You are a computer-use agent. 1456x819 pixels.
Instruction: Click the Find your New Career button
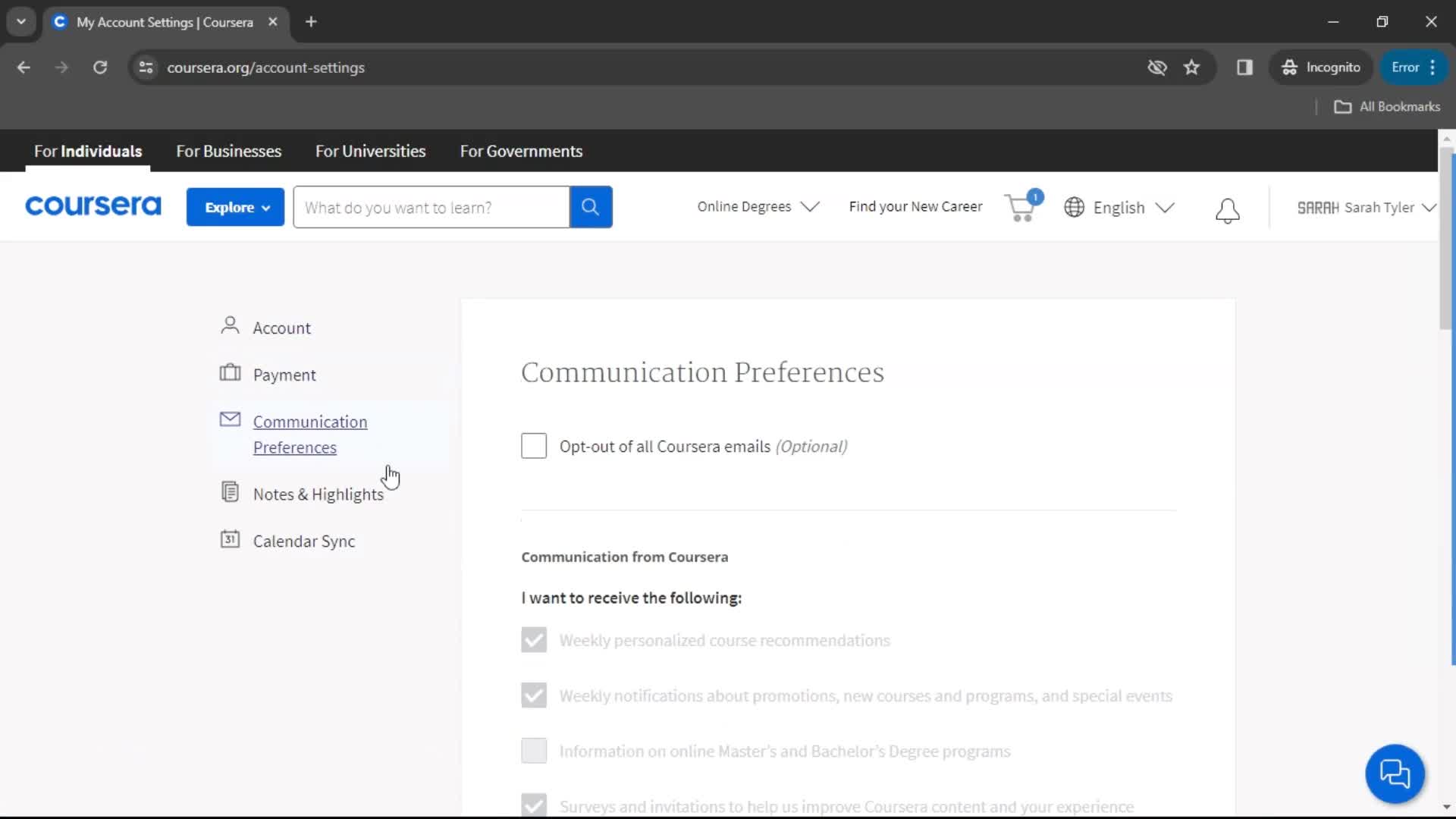915,206
